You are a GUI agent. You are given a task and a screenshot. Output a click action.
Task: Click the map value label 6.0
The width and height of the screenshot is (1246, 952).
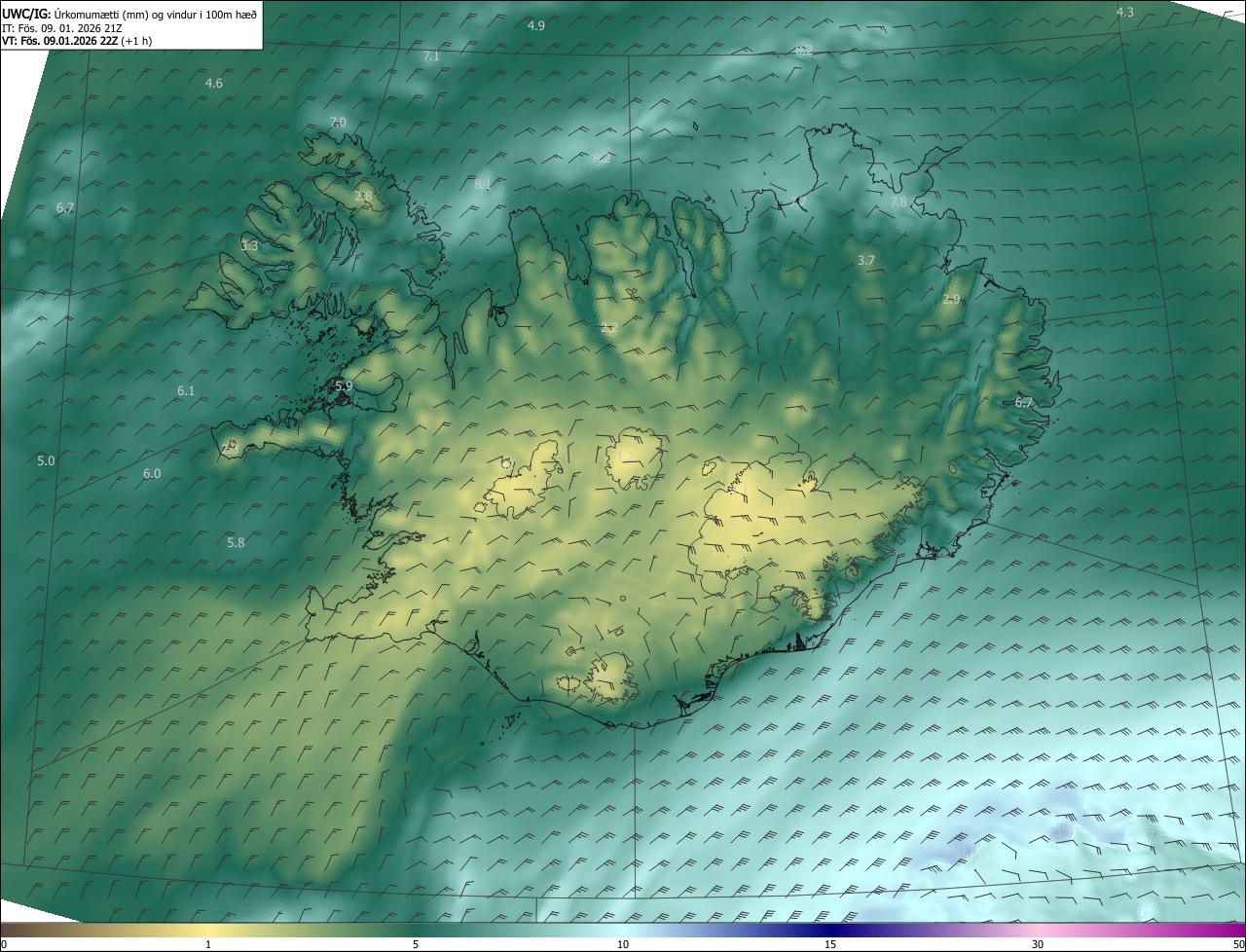click(x=152, y=473)
